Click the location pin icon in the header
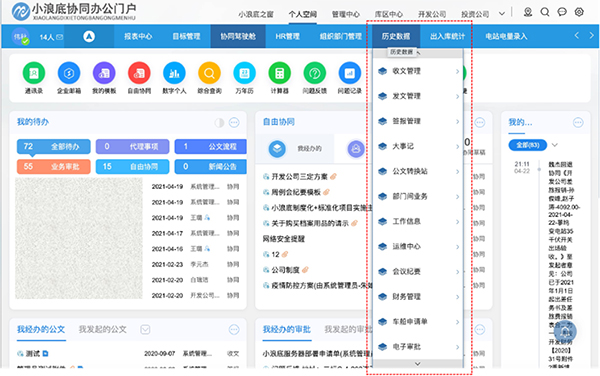 pos(528,12)
